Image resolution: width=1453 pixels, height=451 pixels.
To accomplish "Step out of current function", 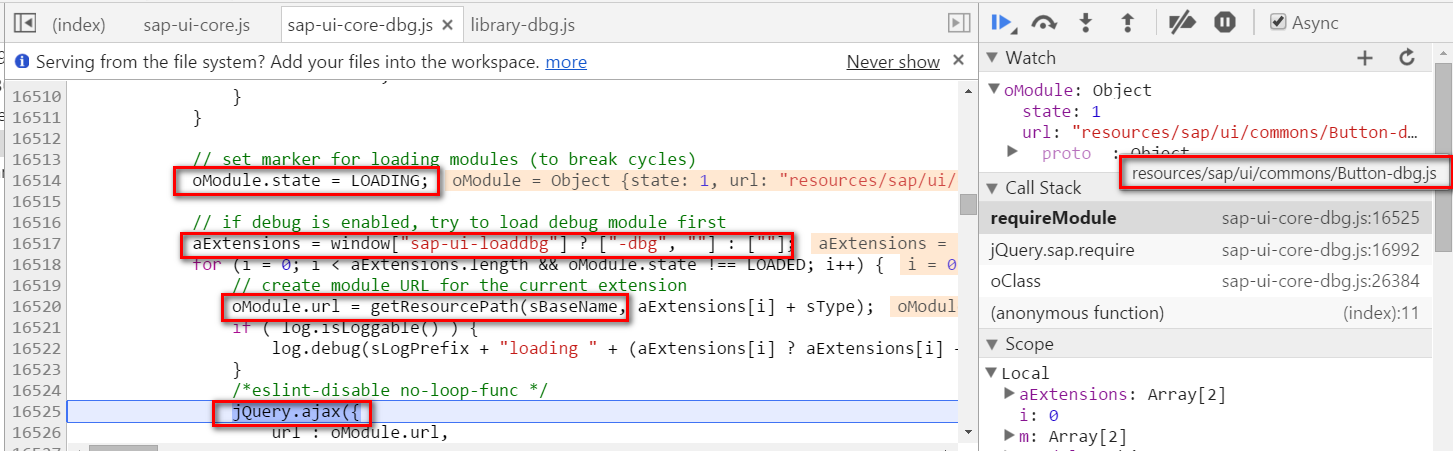I will [1127, 22].
